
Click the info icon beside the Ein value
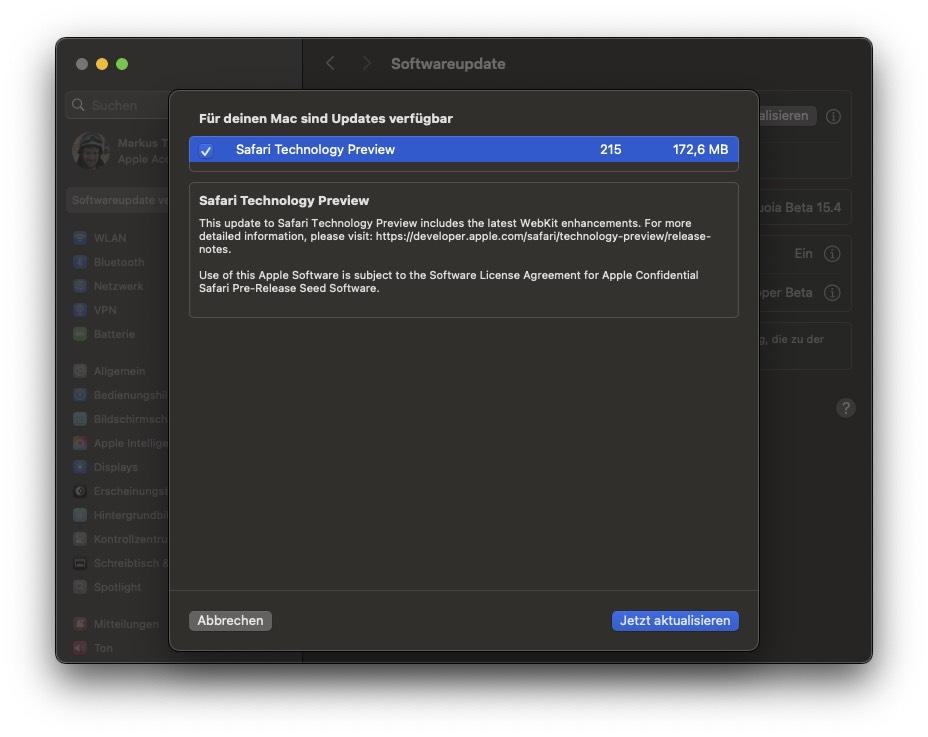point(832,254)
